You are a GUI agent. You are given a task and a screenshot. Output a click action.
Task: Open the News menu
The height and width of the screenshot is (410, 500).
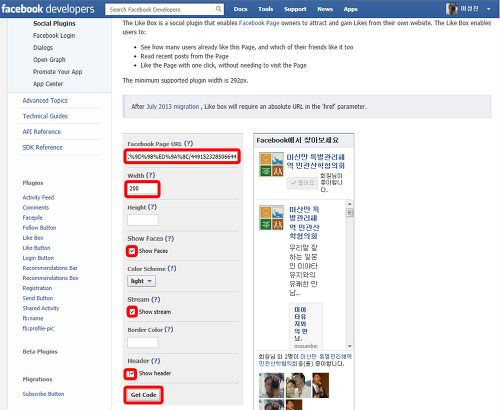(325, 9)
